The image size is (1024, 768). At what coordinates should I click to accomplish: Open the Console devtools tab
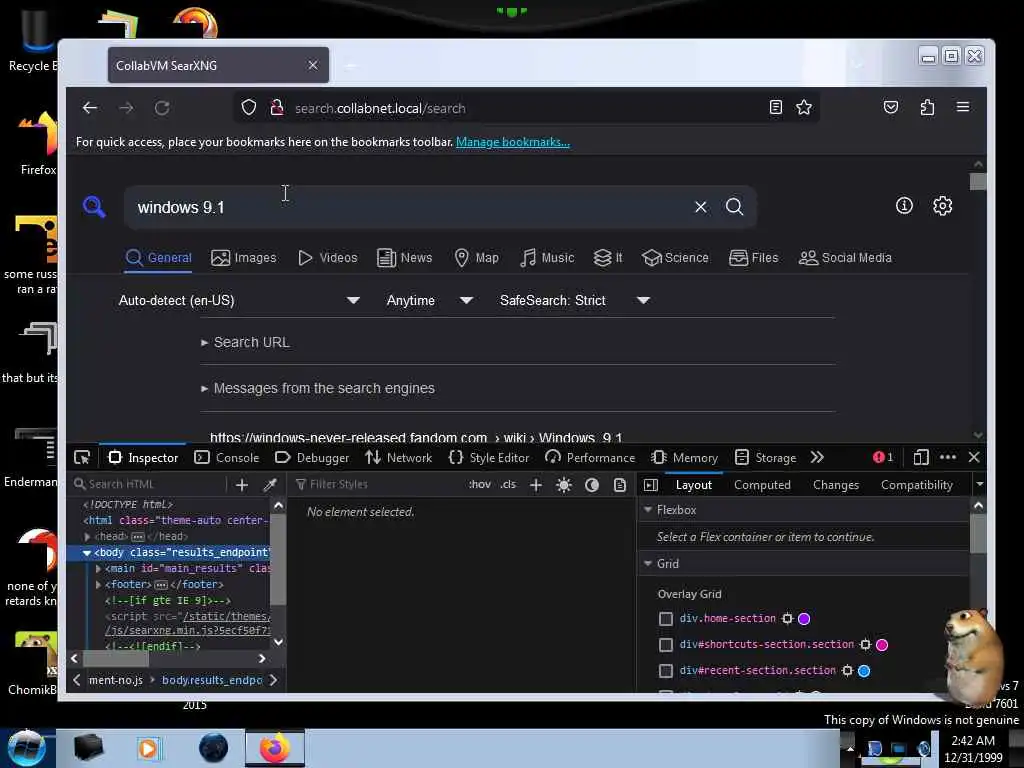227,458
